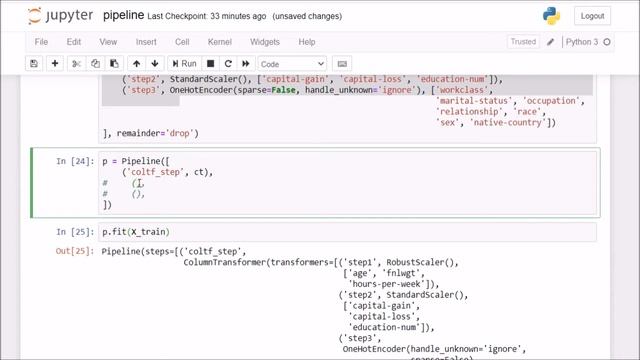640x360 pixels.
Task: Open the File menu
Action: [41, 42]
